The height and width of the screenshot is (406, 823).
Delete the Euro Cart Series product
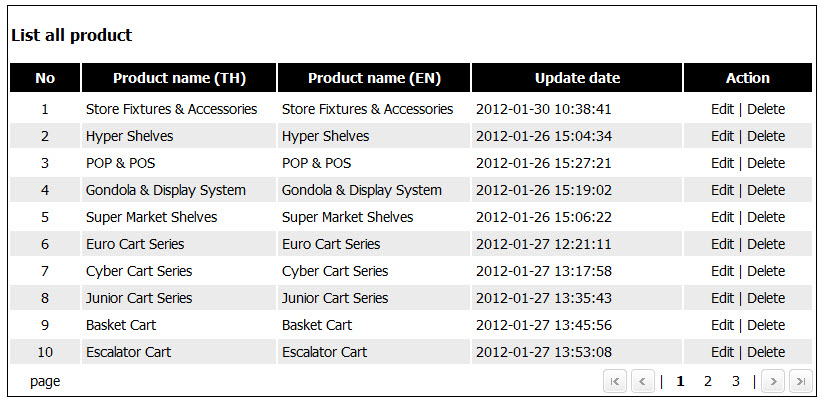tap(766, 244)
